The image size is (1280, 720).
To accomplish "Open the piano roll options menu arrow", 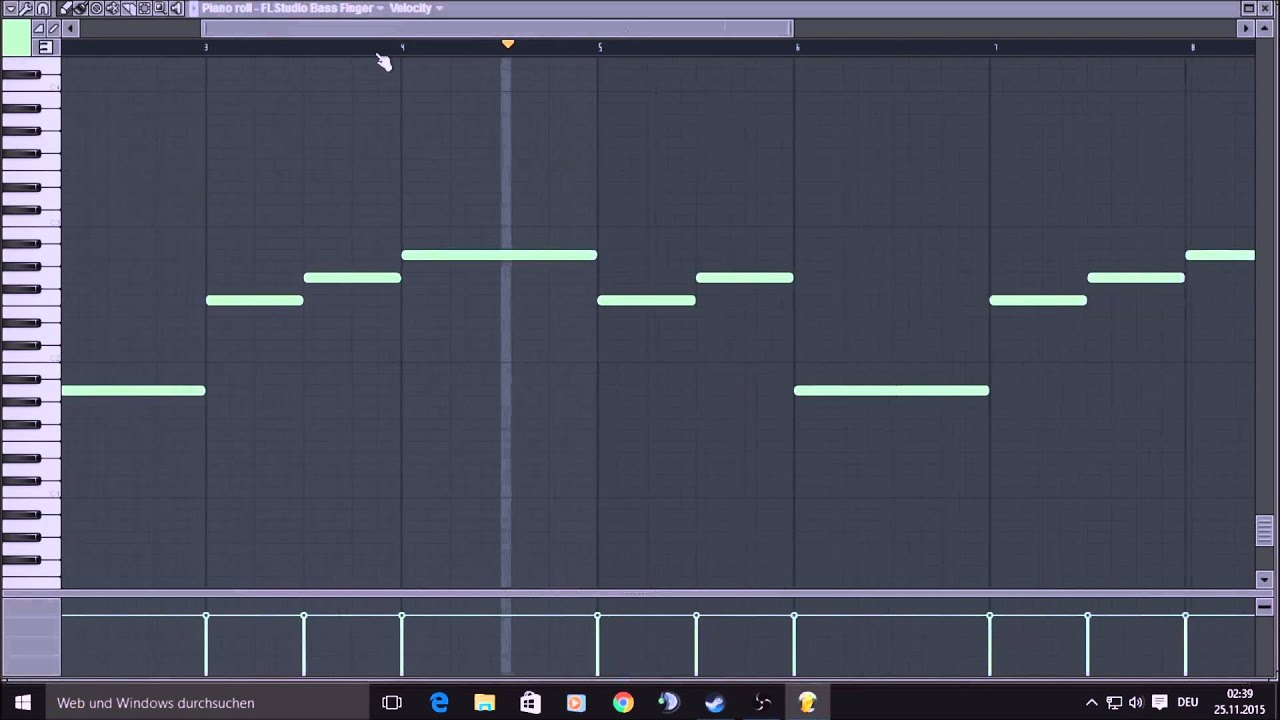I will click(x=11, y=8).
